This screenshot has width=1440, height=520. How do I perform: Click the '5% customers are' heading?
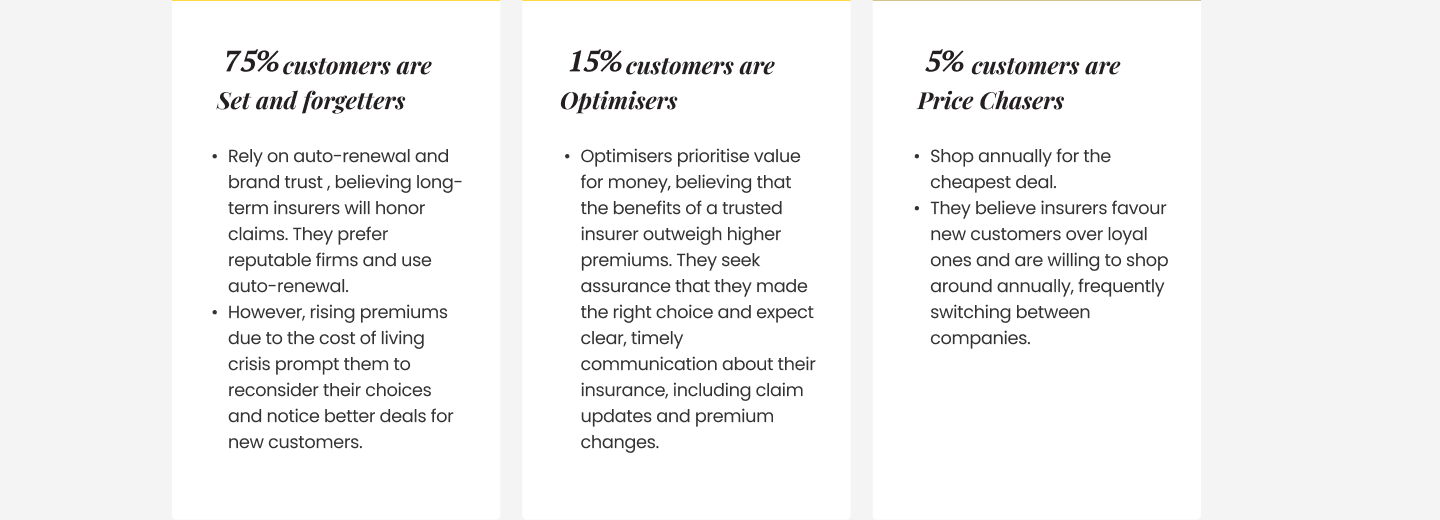(1022, 64)
